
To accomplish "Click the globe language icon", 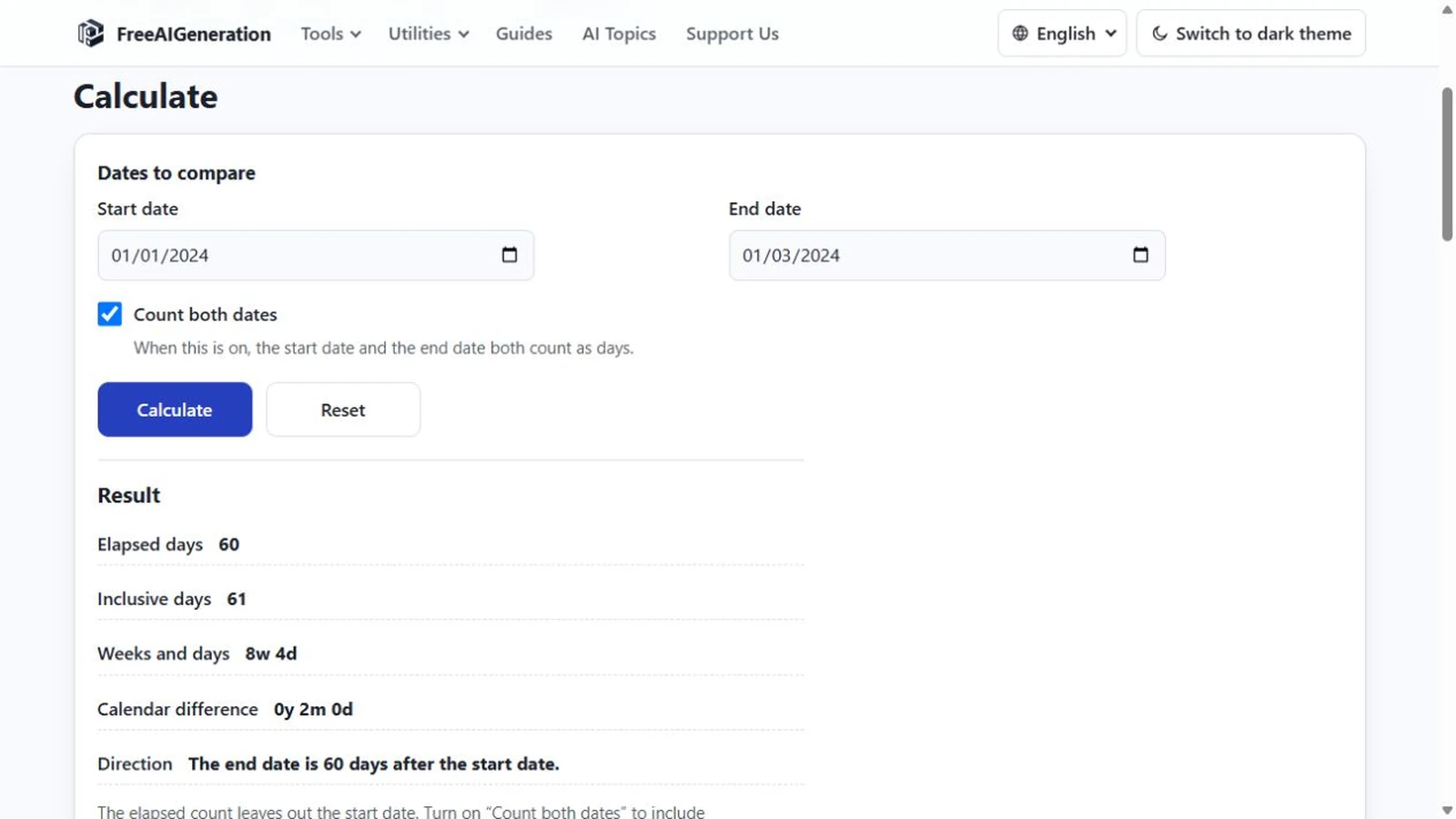I will (1020, 34).
